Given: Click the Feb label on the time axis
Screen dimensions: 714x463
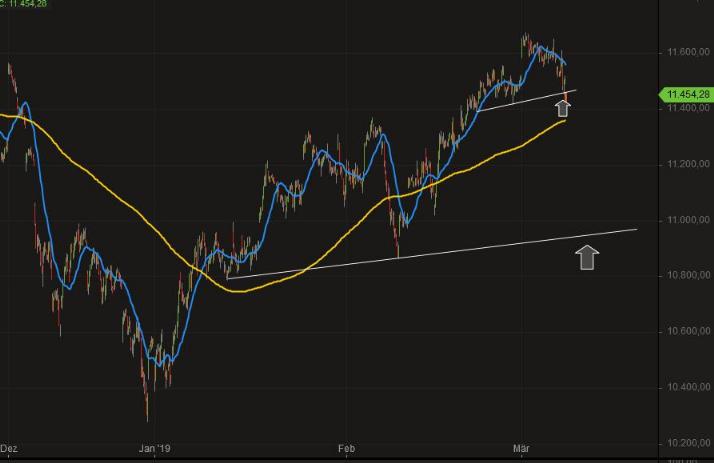Looking at the screenshot, I should [346, 448].
